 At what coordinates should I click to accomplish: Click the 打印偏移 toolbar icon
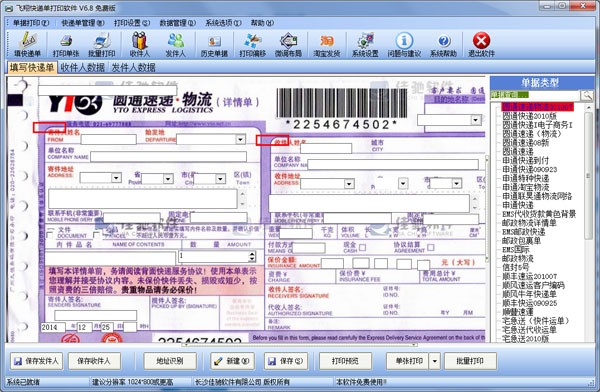click(253, 44)
